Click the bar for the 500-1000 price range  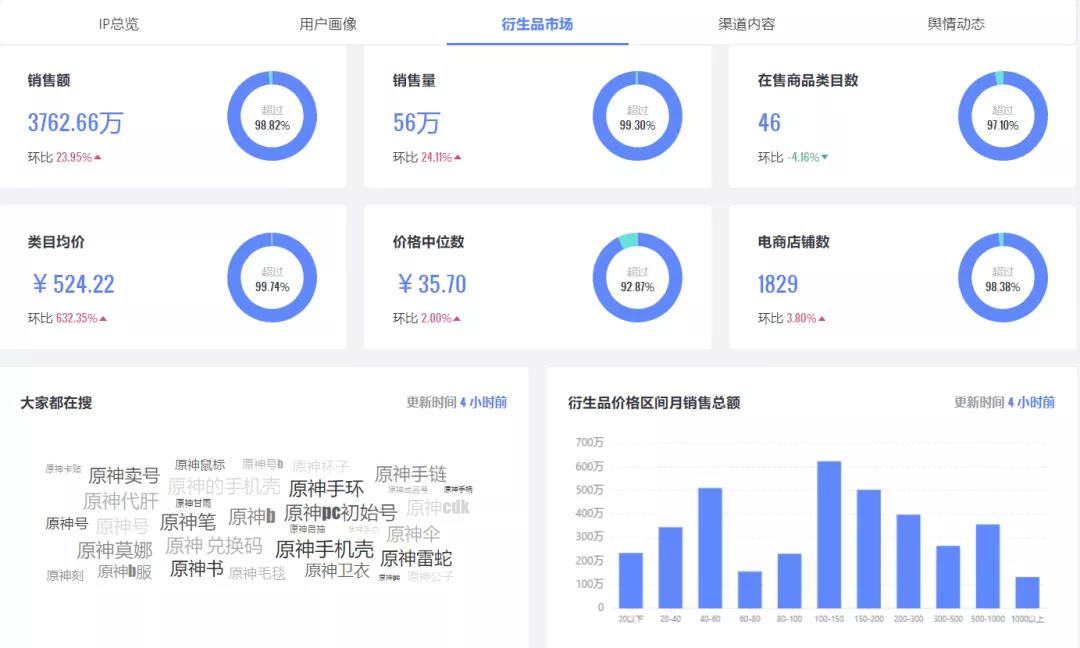(988, 566)
